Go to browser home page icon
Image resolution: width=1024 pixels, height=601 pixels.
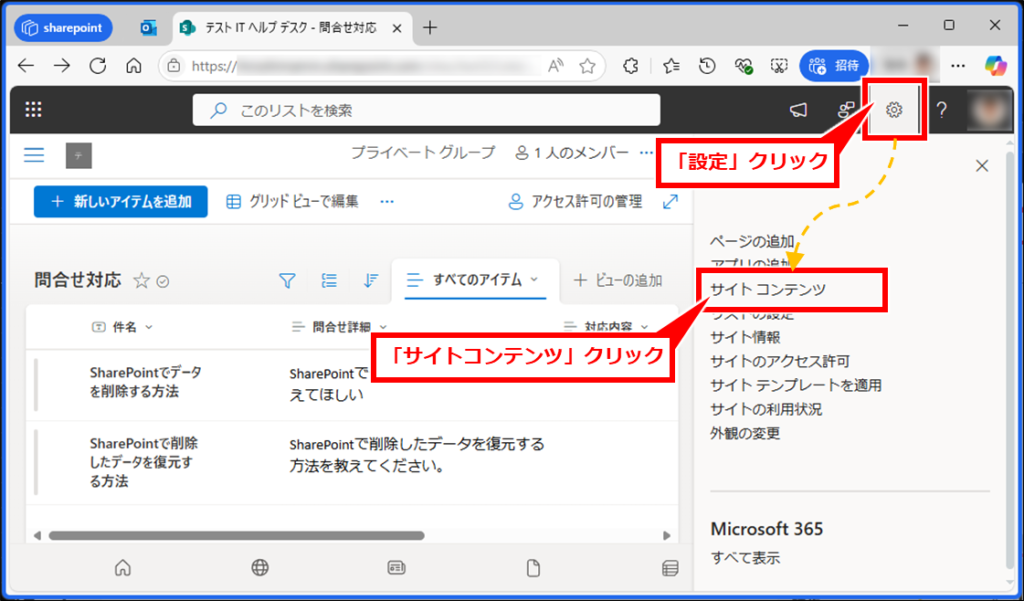point(134,65)
